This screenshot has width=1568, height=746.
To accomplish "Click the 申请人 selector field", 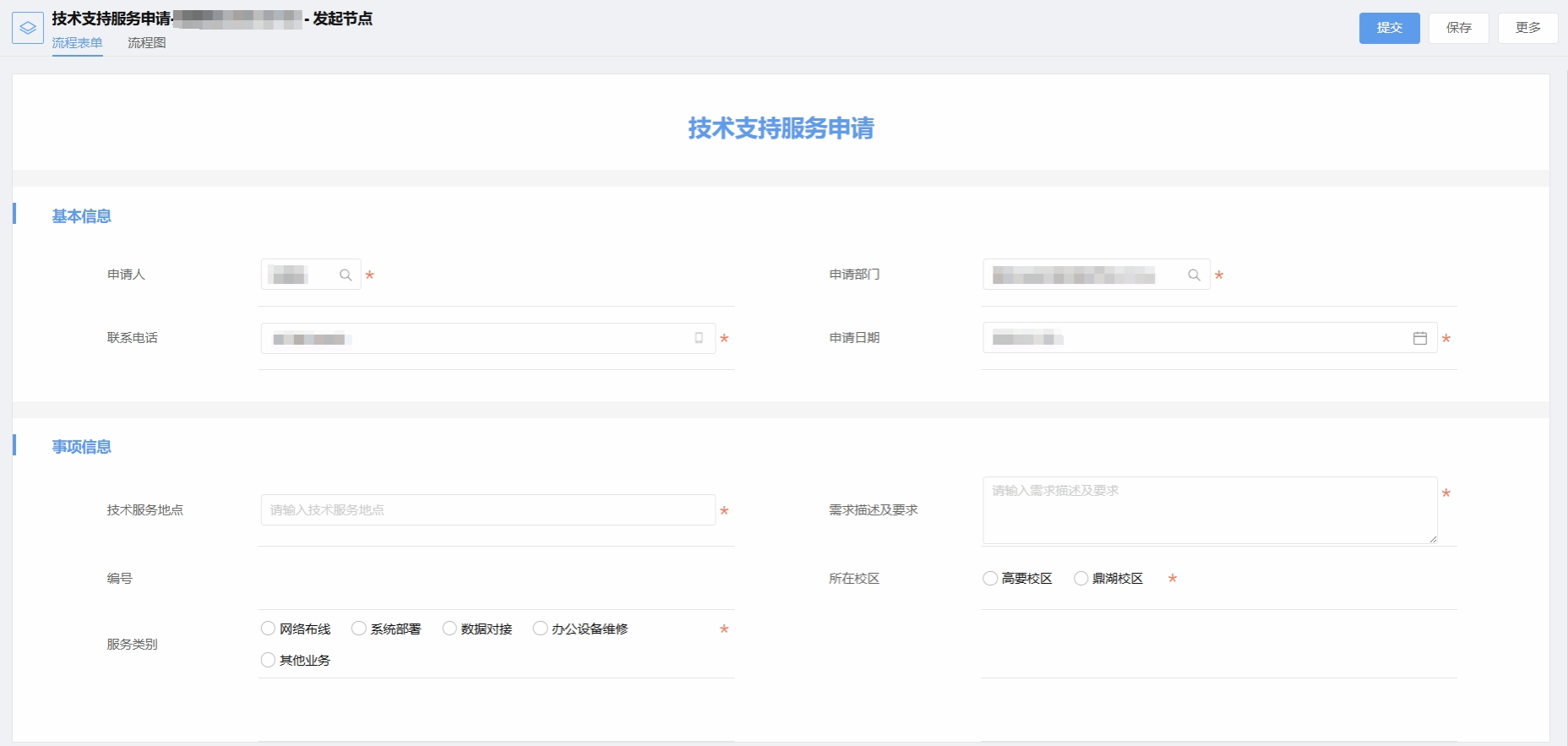I will tap(311, 275).
